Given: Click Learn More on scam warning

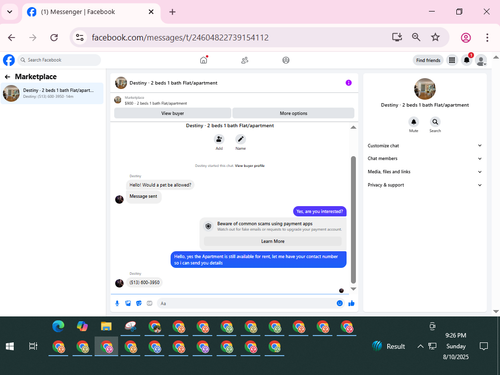Looking at the screenshot, I should point(273,241).
